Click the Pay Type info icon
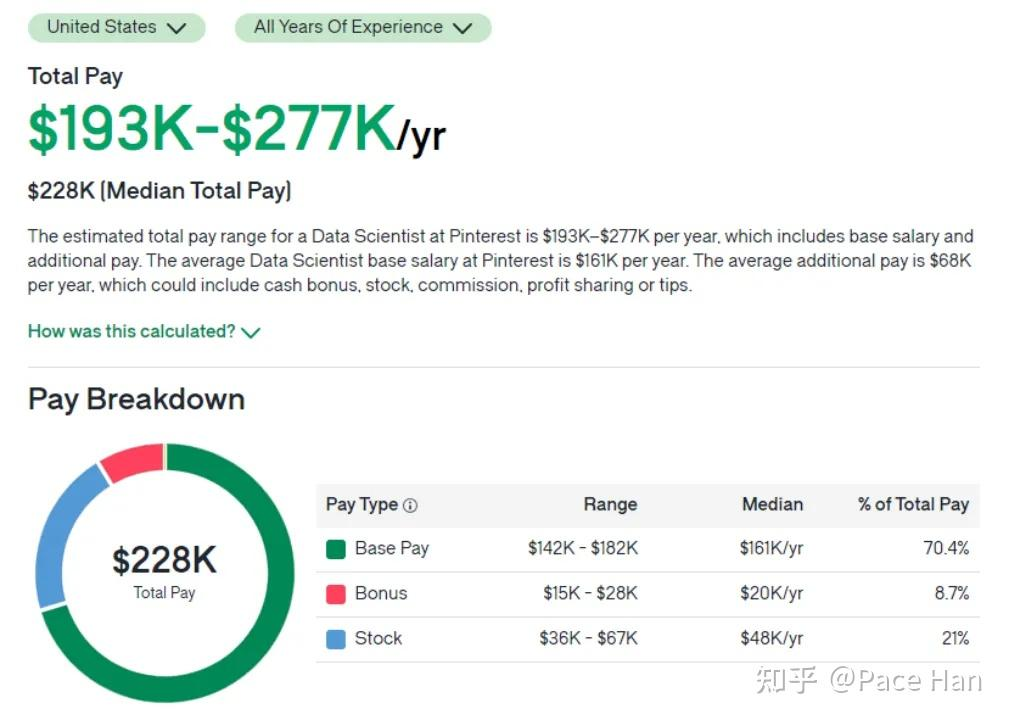Image resolution: width=1009 pixels, height=720 pixels. pyautogui.click(x=410, y=506)
